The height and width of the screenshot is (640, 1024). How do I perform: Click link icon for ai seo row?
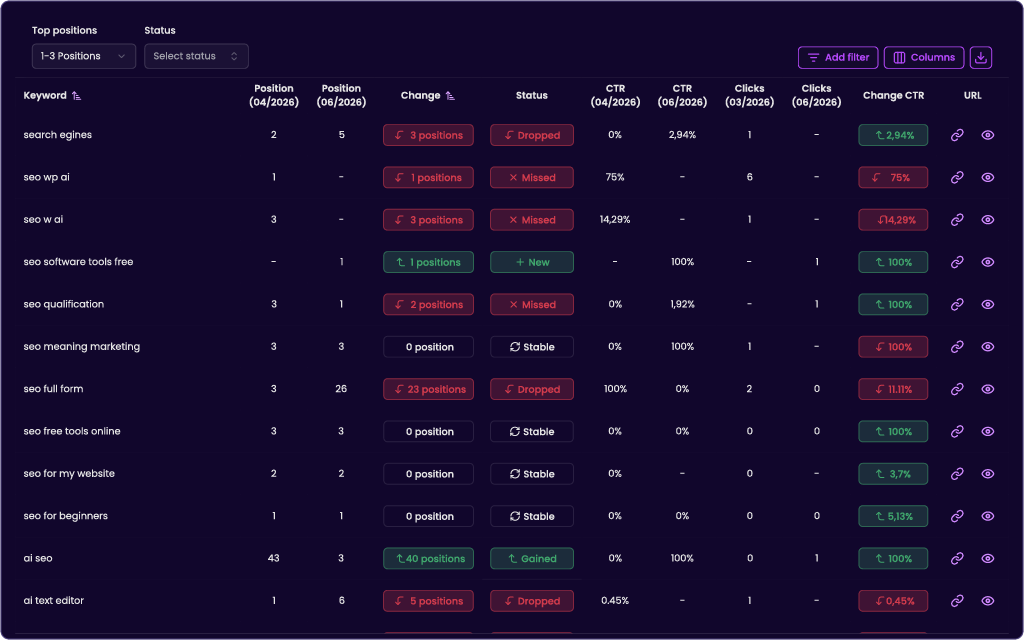coord(957,558)
